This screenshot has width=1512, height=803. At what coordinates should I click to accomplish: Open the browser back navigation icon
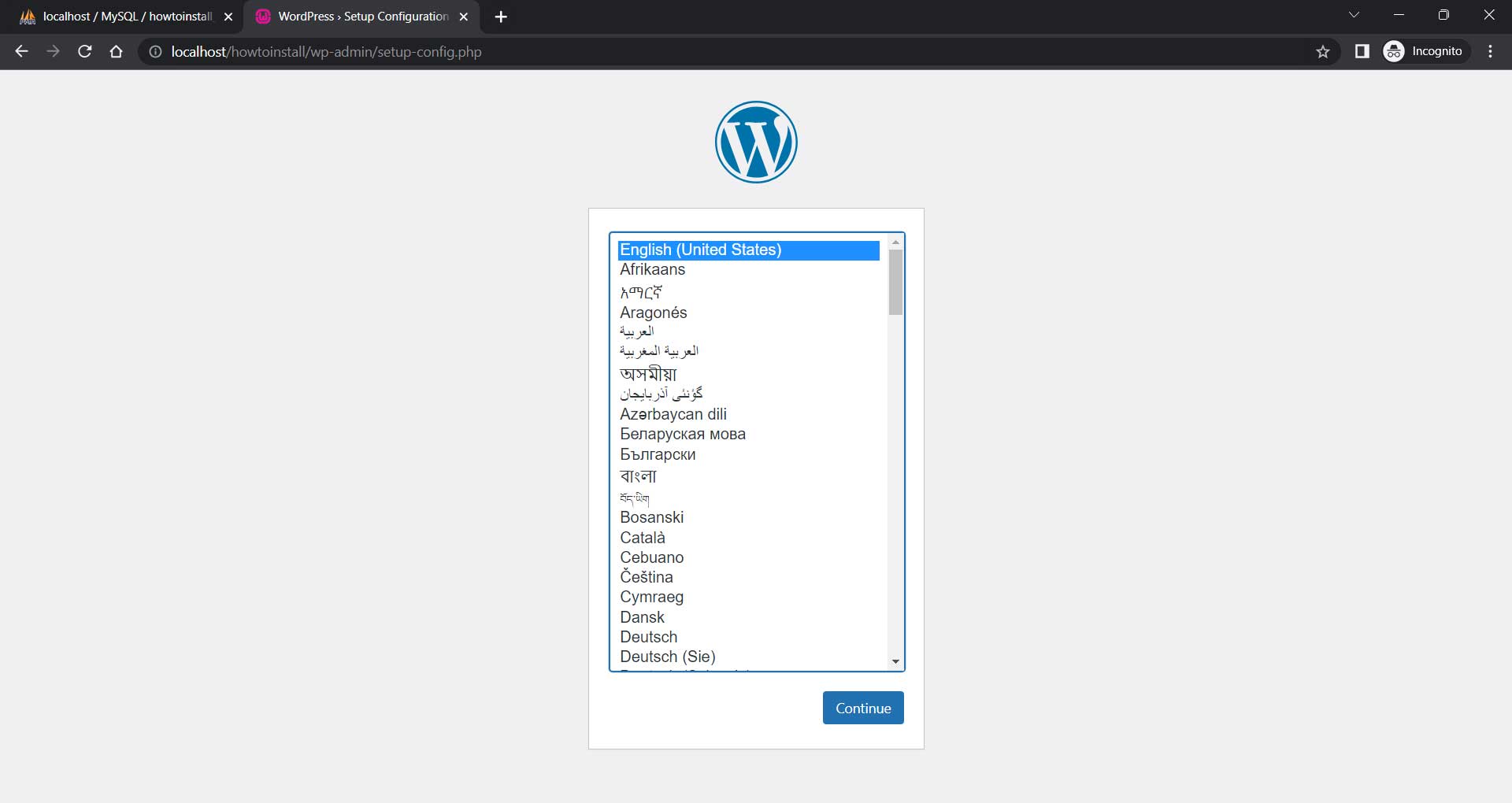[x=20, y=51]
